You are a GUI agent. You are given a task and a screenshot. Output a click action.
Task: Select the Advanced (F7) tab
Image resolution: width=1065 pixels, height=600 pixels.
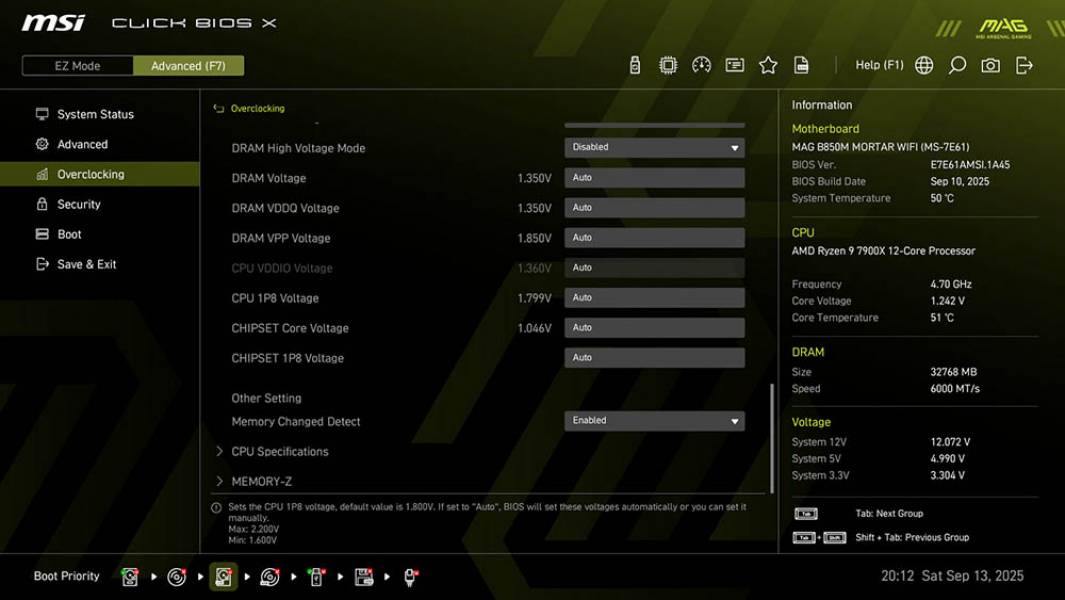[x=189, y=65]
